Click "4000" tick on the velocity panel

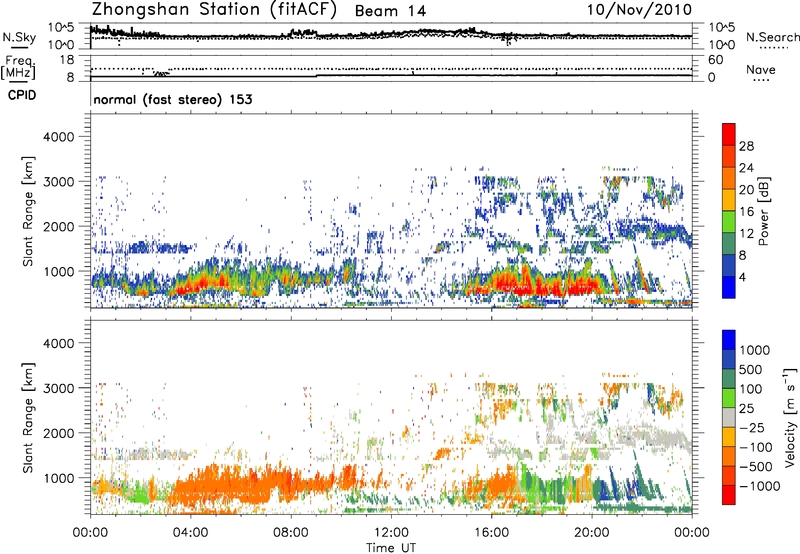[x=59, y=343]
